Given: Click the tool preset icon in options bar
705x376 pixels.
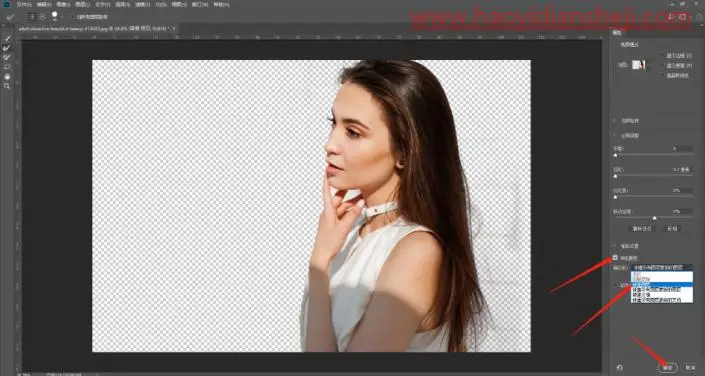Looking at the screenshot, I should point(11,17).
